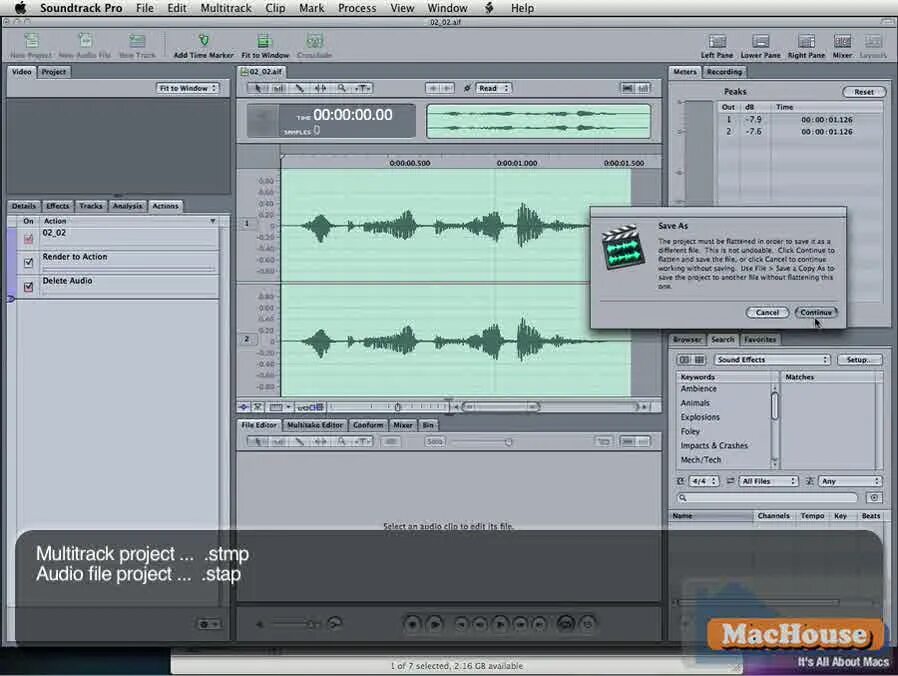Switch to spectrum view button at editor top right

pyautogui.click(x=644, y=88)
